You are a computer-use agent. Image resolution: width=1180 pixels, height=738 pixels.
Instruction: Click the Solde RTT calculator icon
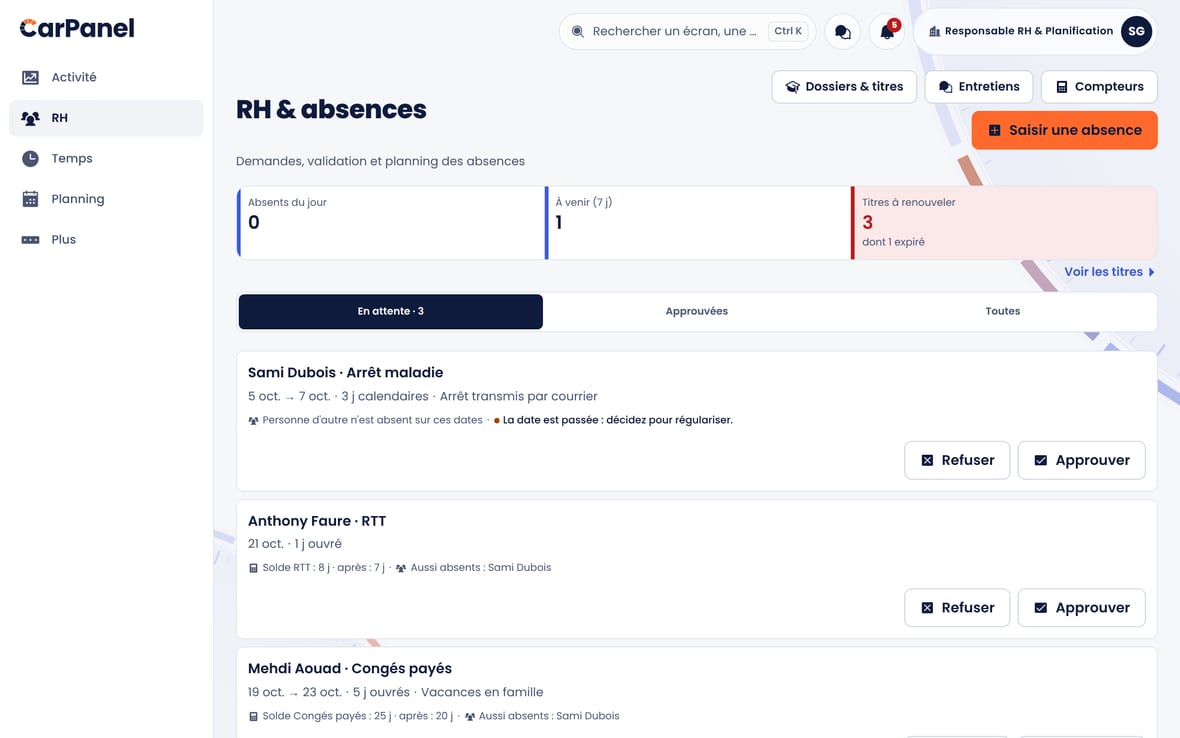click(x=253, y=568)
